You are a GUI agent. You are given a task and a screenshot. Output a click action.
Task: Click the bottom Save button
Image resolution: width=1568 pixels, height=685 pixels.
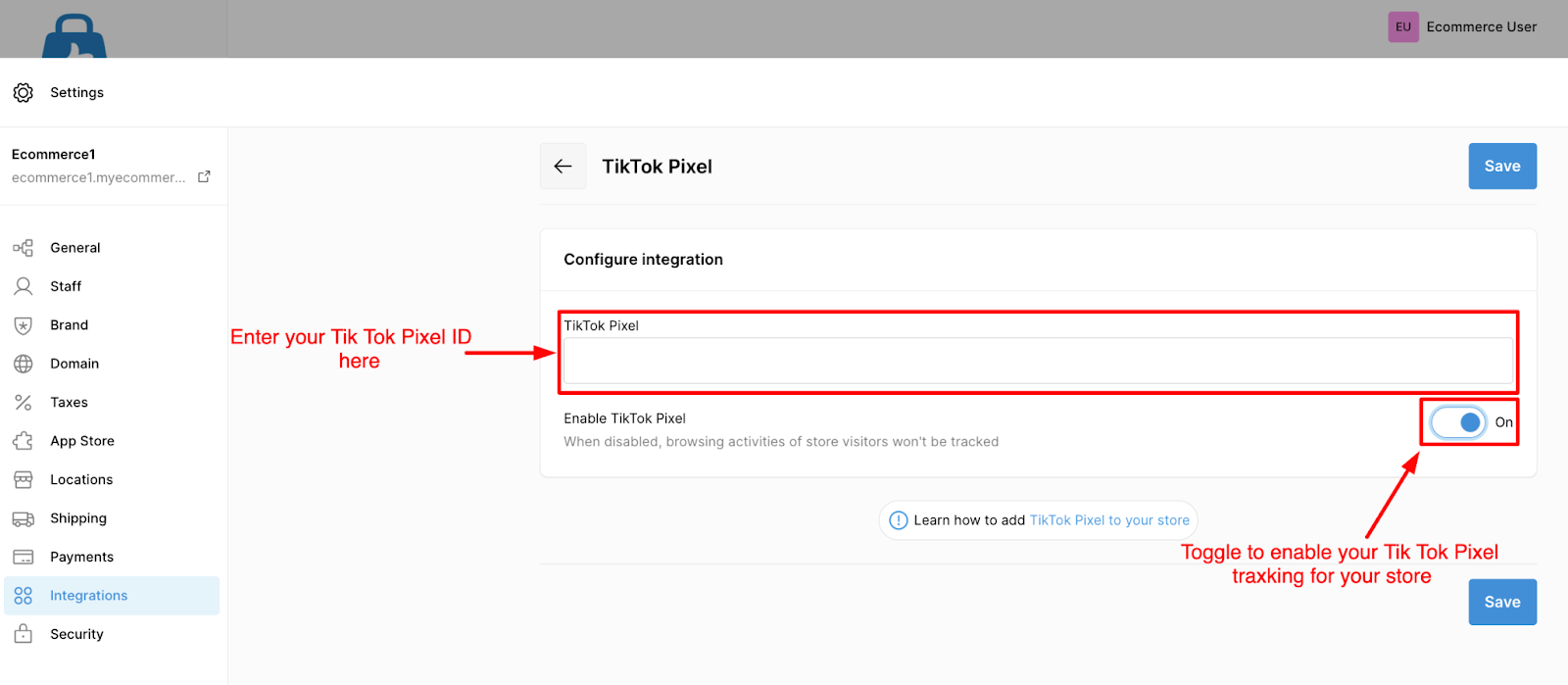click(x=1502, y=602)
